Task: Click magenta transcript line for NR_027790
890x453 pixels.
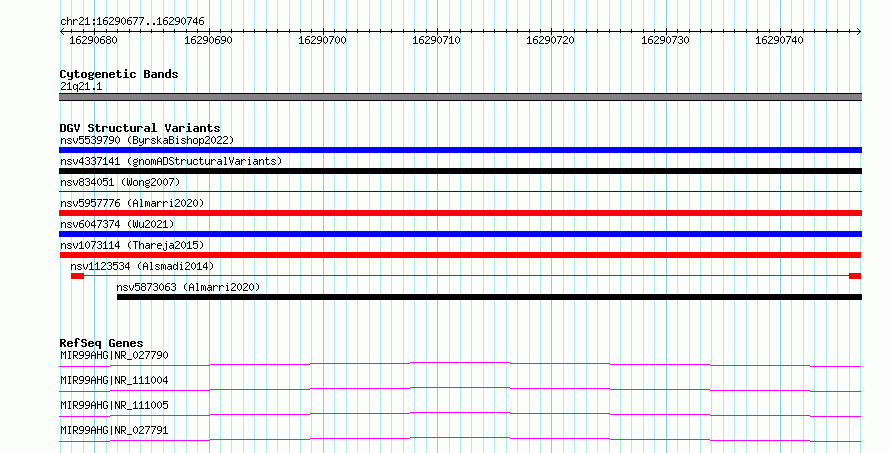Action: [x=460, y=364]
